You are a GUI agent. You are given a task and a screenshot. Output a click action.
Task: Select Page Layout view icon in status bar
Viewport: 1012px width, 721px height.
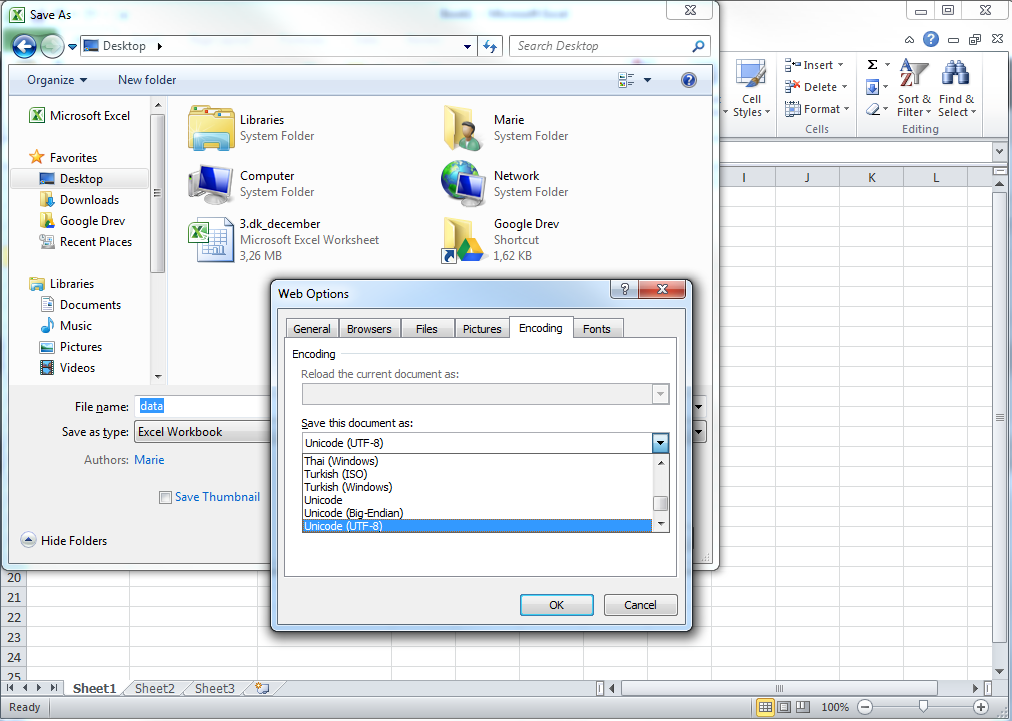tap(784, 707)
